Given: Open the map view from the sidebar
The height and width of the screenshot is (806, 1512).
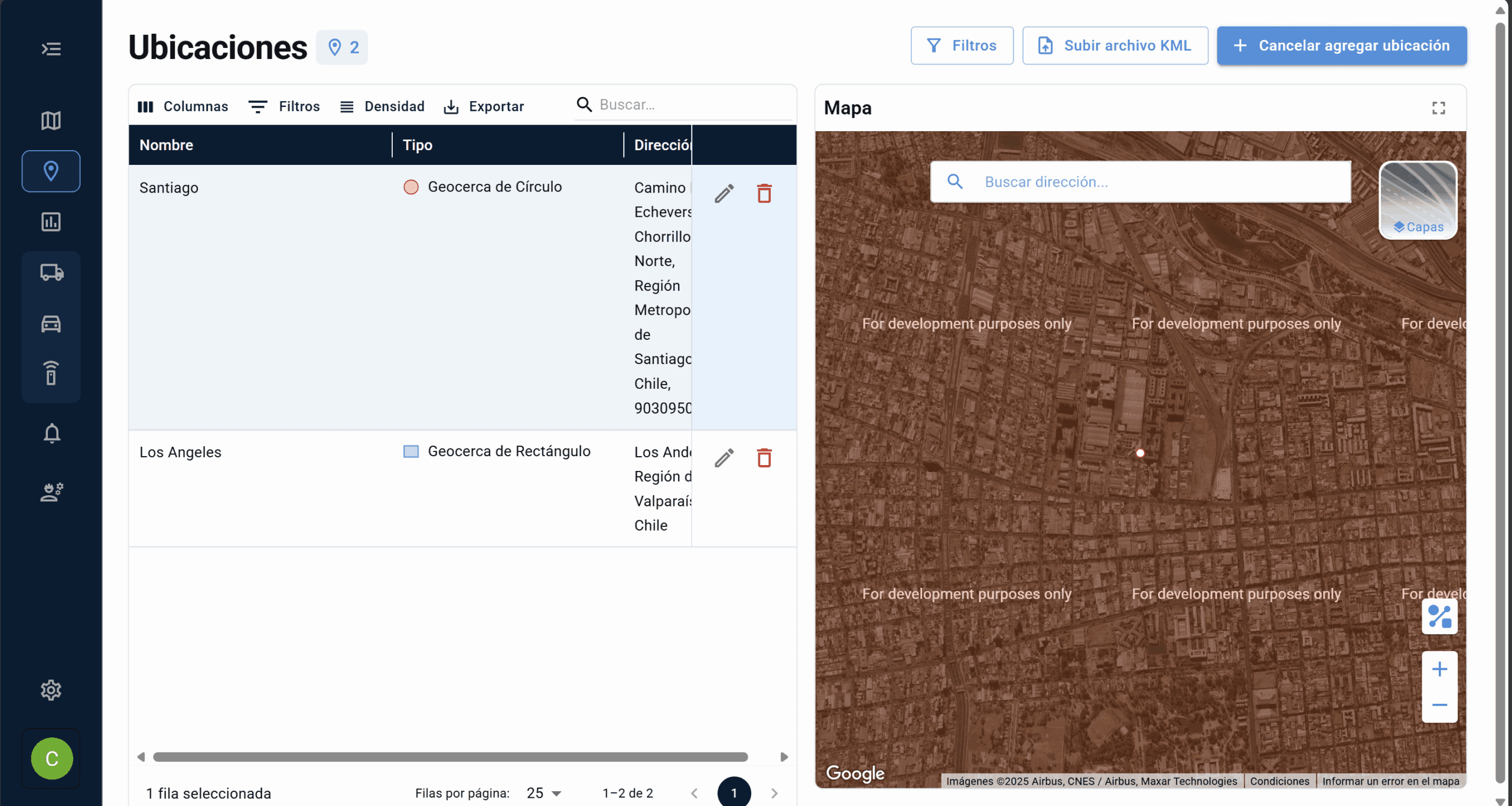Looking at the screenshot, I should click(51, 120).
